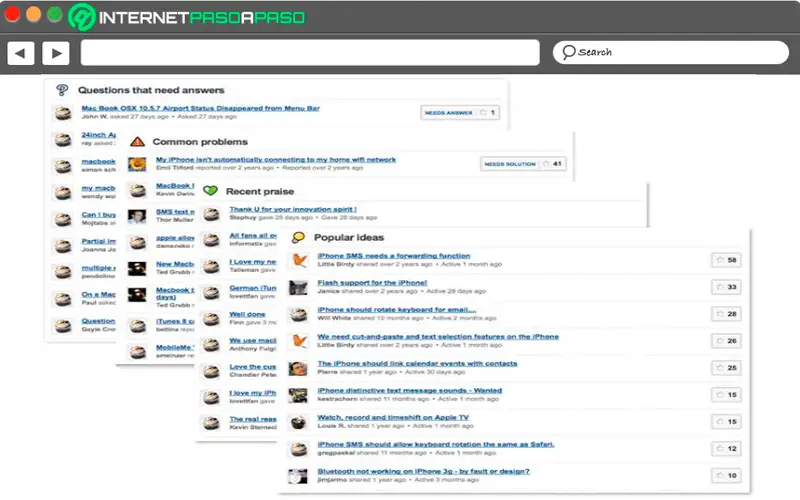
Task: Open 'iPhone SMS needs a forwarding function' idea
Action: 393,256
